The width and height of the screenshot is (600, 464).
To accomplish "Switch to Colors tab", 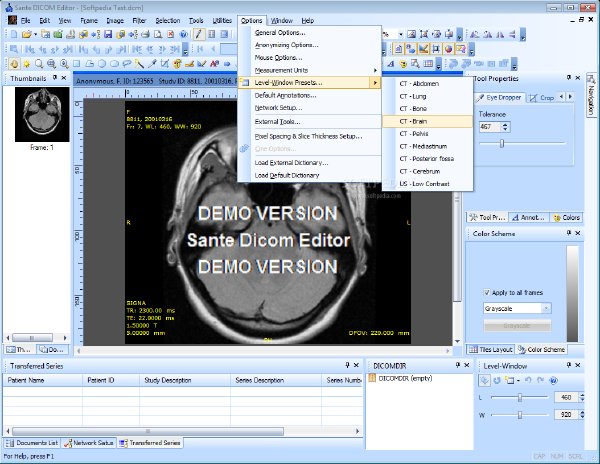I will 567,218.
